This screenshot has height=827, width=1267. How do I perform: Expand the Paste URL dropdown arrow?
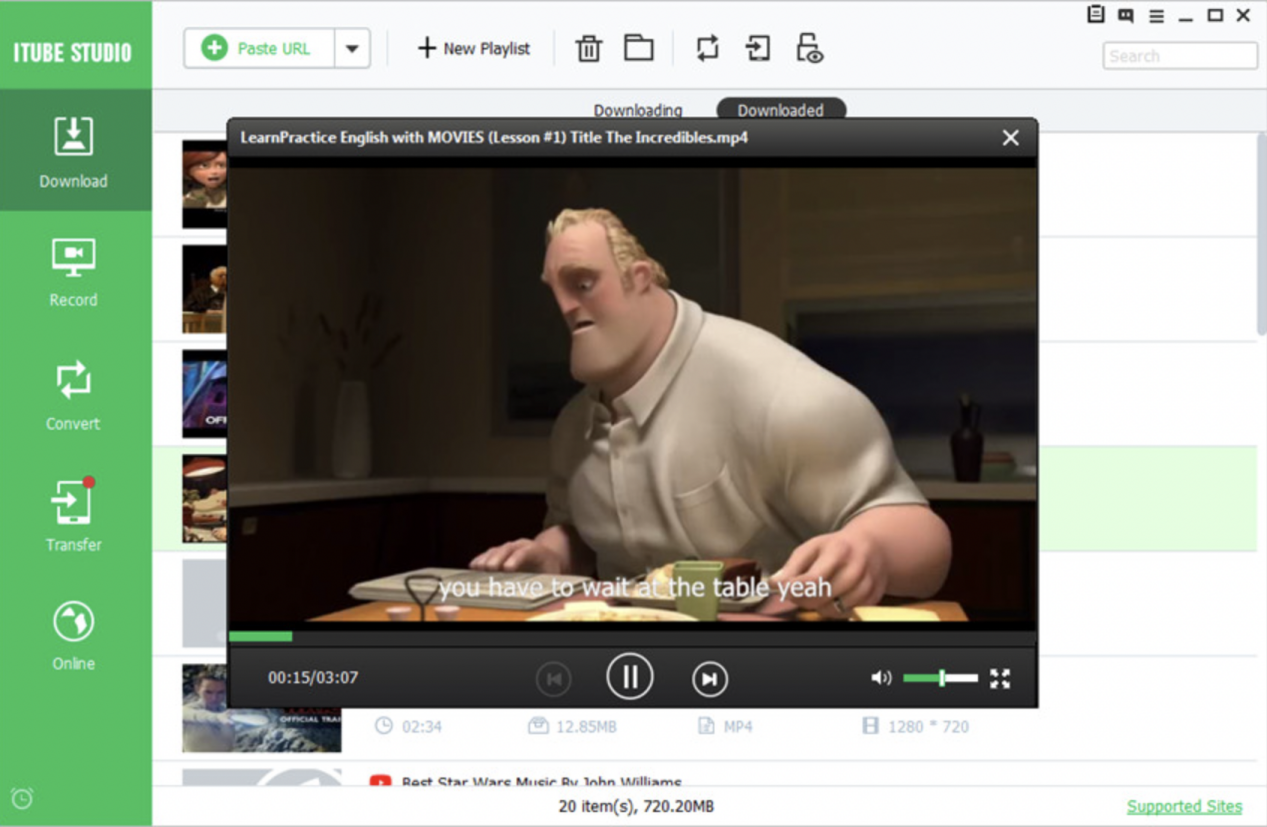point(352,48)
